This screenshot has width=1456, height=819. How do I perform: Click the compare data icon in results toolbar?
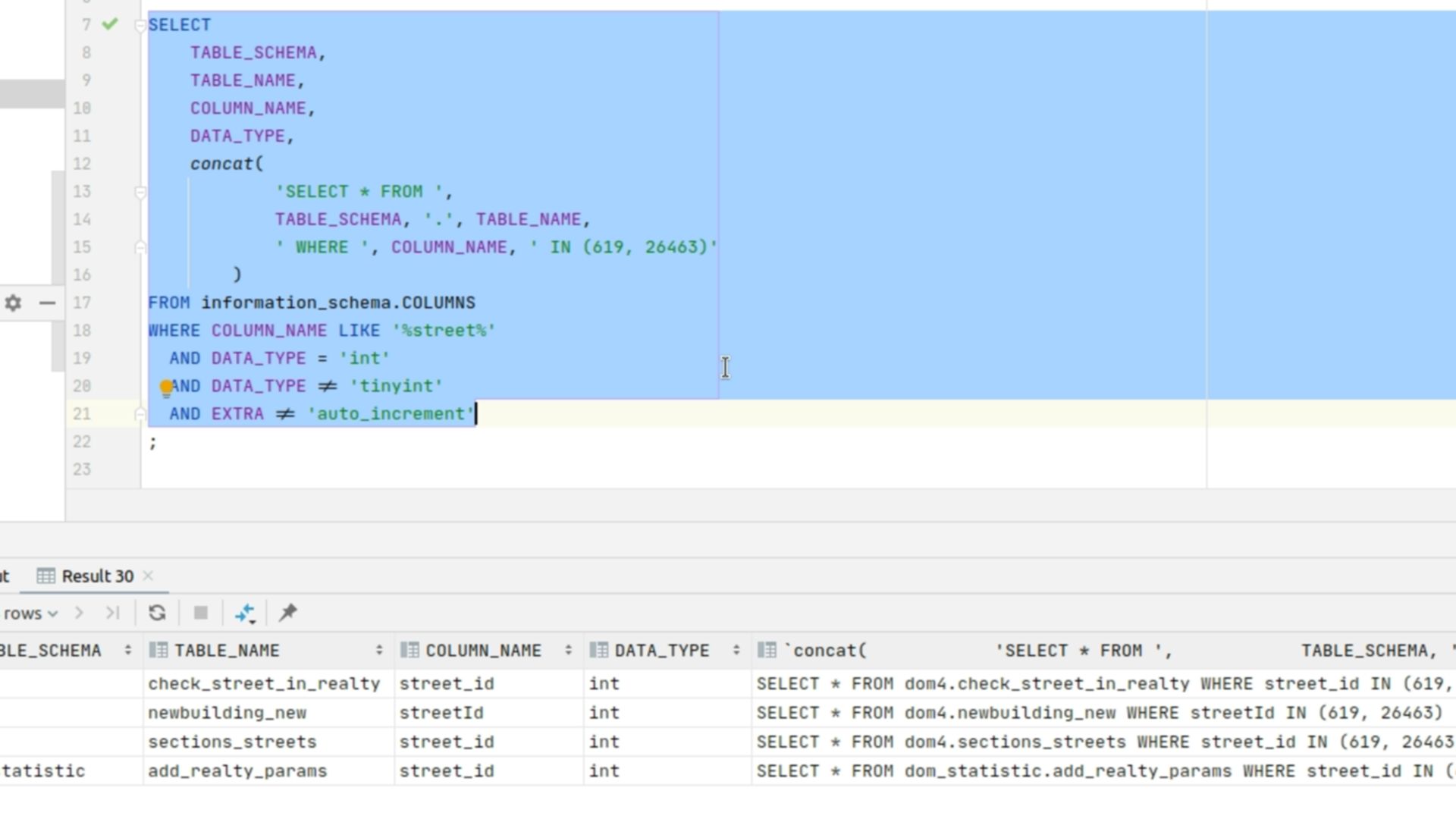(245, 613)
